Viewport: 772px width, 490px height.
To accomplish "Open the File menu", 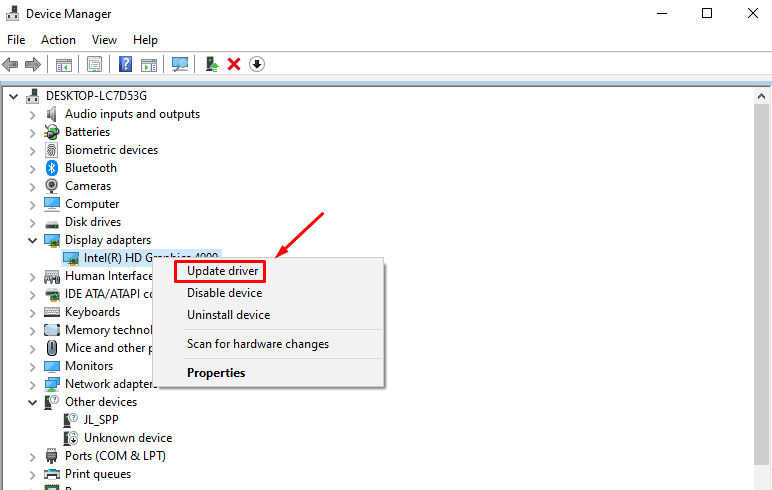I will (x=16, y=40).
